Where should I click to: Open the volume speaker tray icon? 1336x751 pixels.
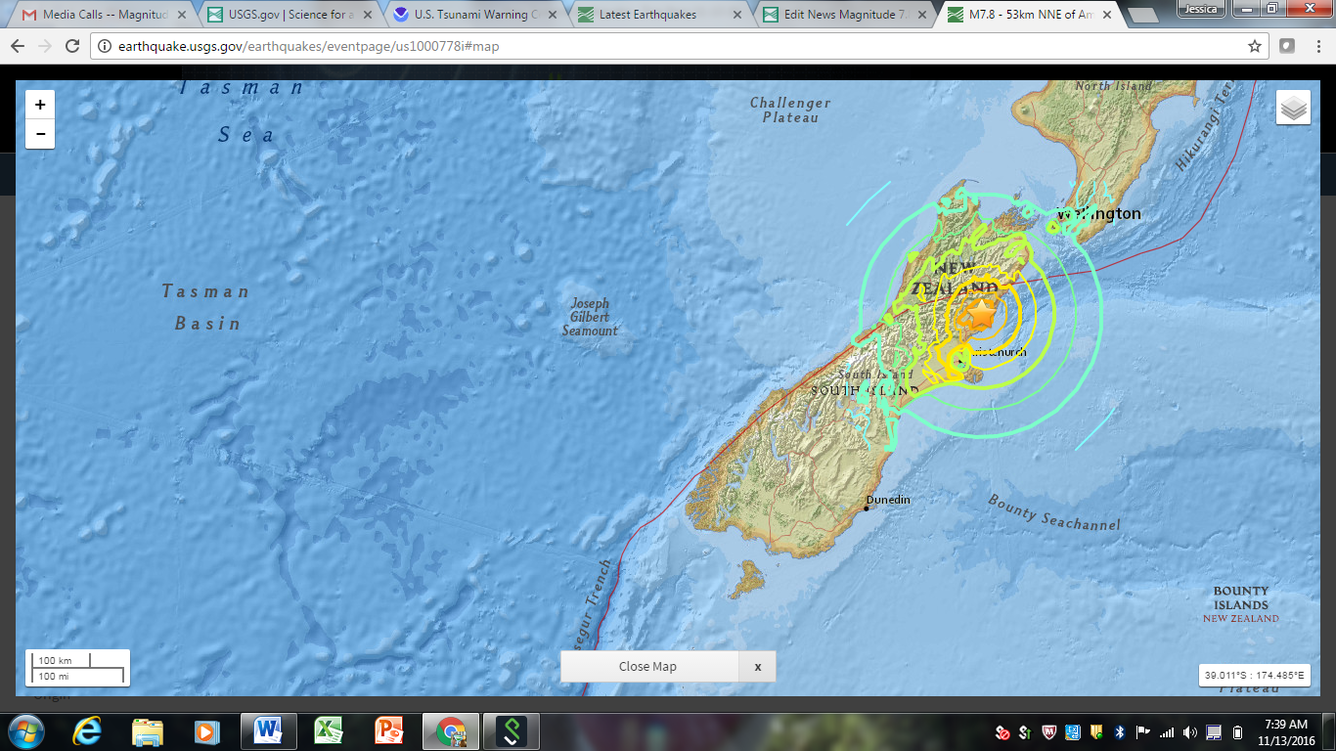pos(1190,733)
